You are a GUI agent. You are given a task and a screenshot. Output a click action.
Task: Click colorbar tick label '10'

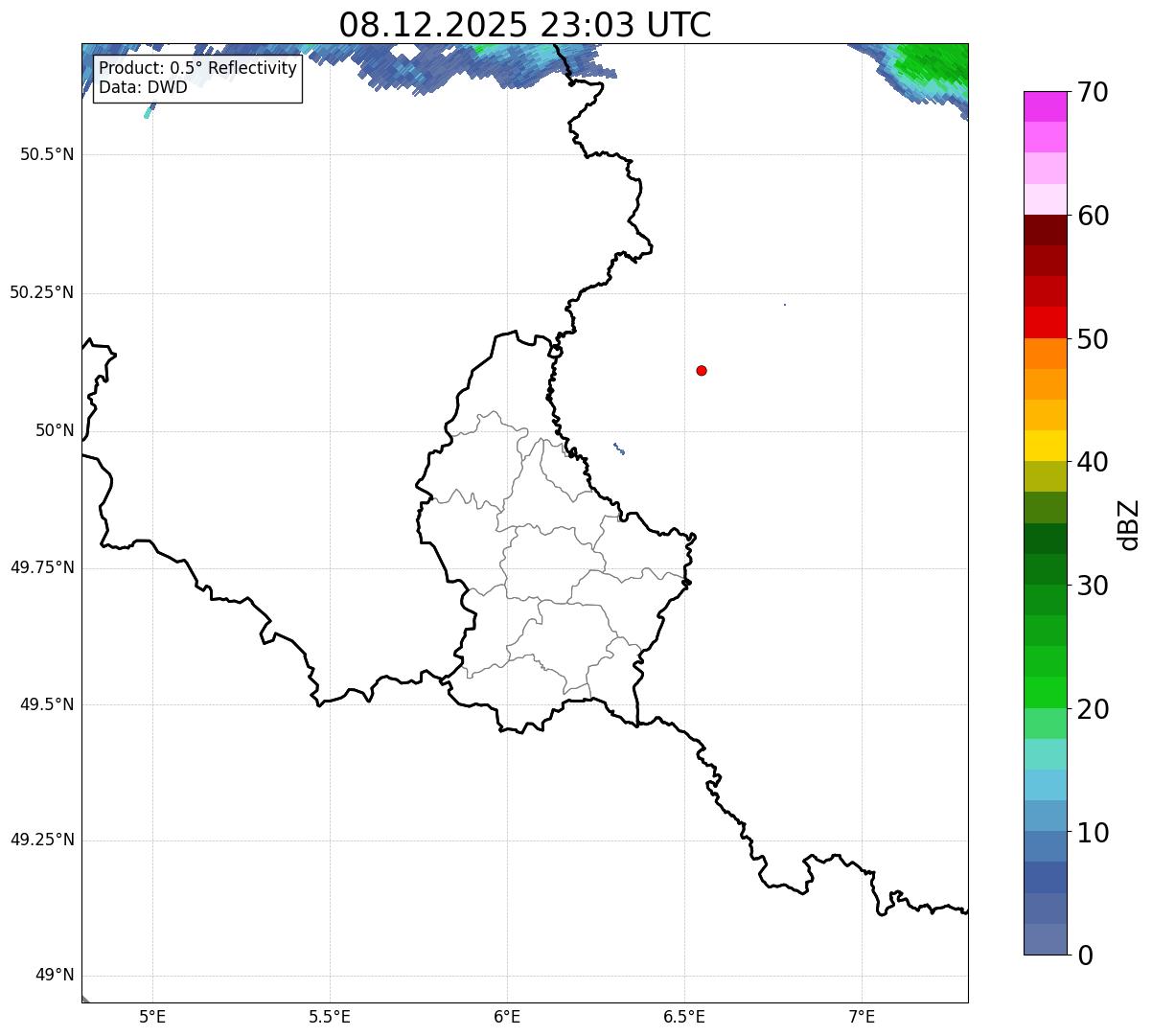(x=1092, y=833)
